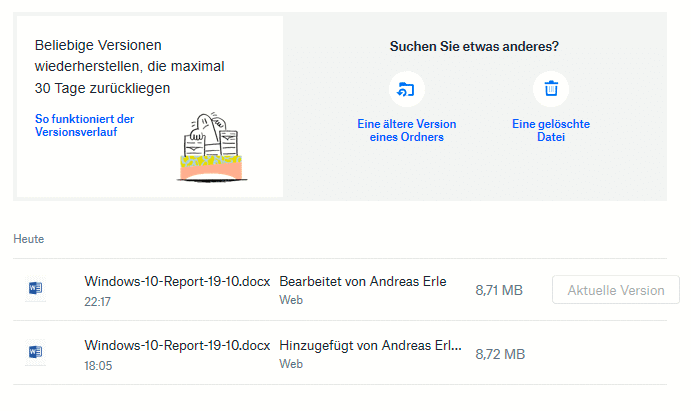Follow the 'Eine gelöschte Datei' link

(550, 130)
